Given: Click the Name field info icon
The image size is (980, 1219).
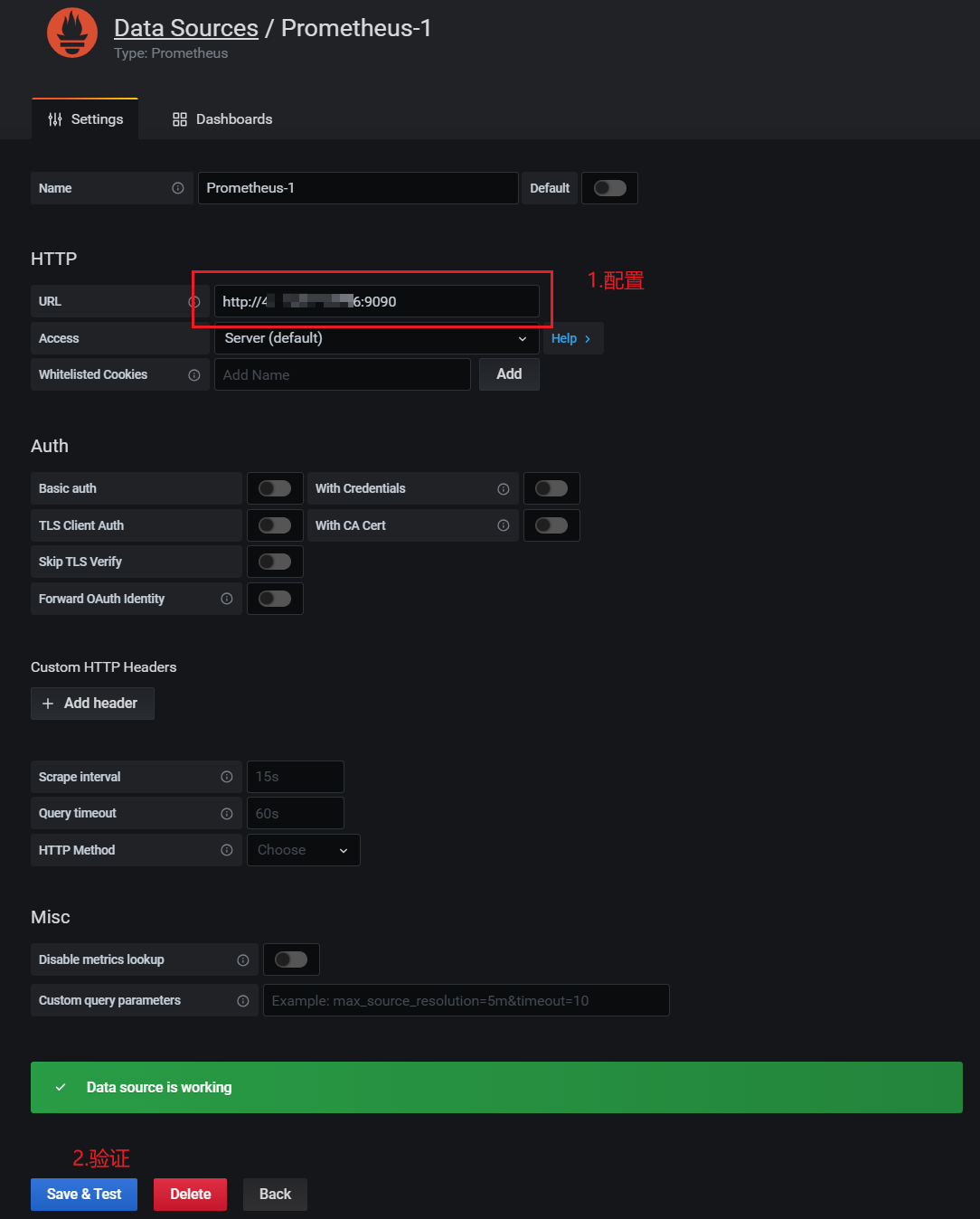Looking at the screenshot, I should pyautogui.click(x=178, y=188).
